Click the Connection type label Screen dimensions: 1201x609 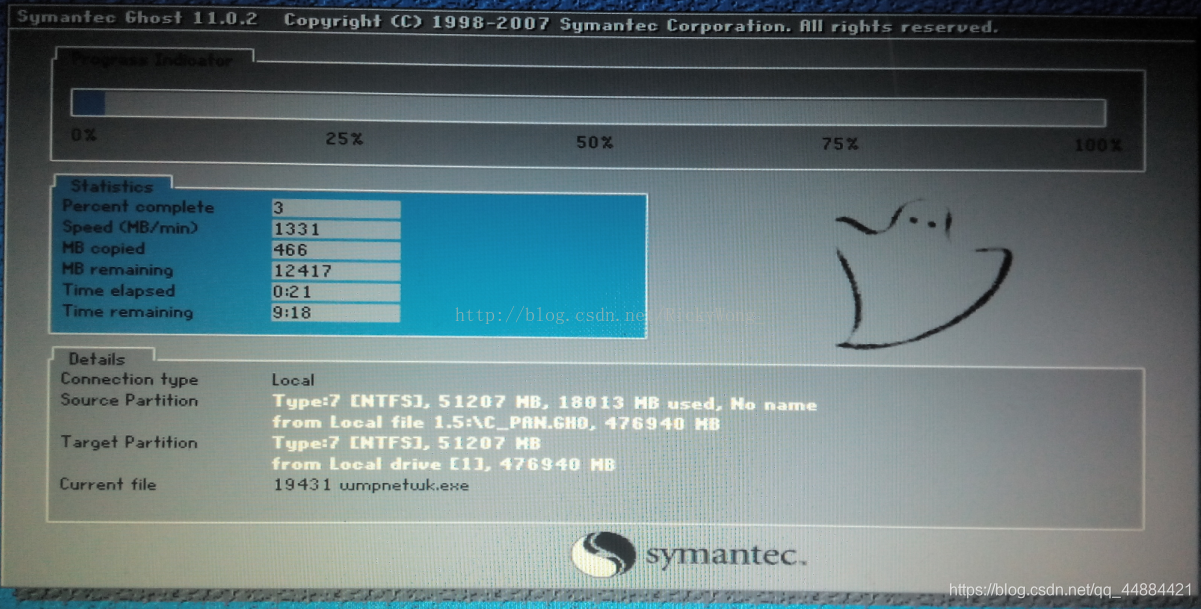[x=129, y=379]
